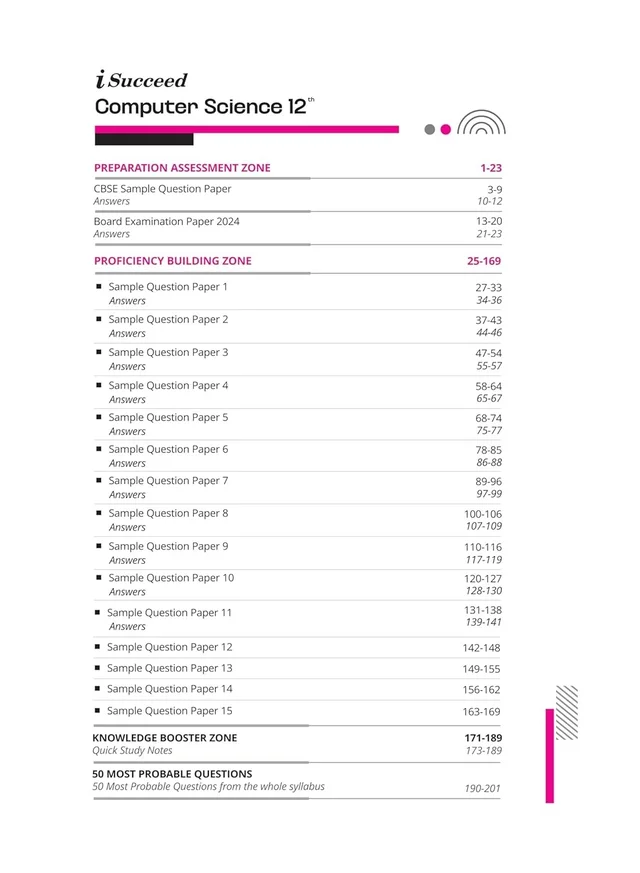Click the pink dot beside rainbow arcs
640x873 pixels.
tap(446, 129)
